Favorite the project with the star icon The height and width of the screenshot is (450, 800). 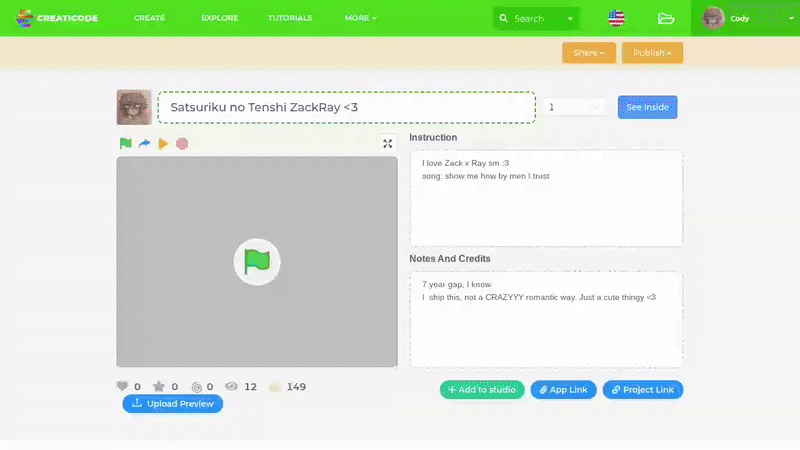pyautogui.click(x=158, y=387)
